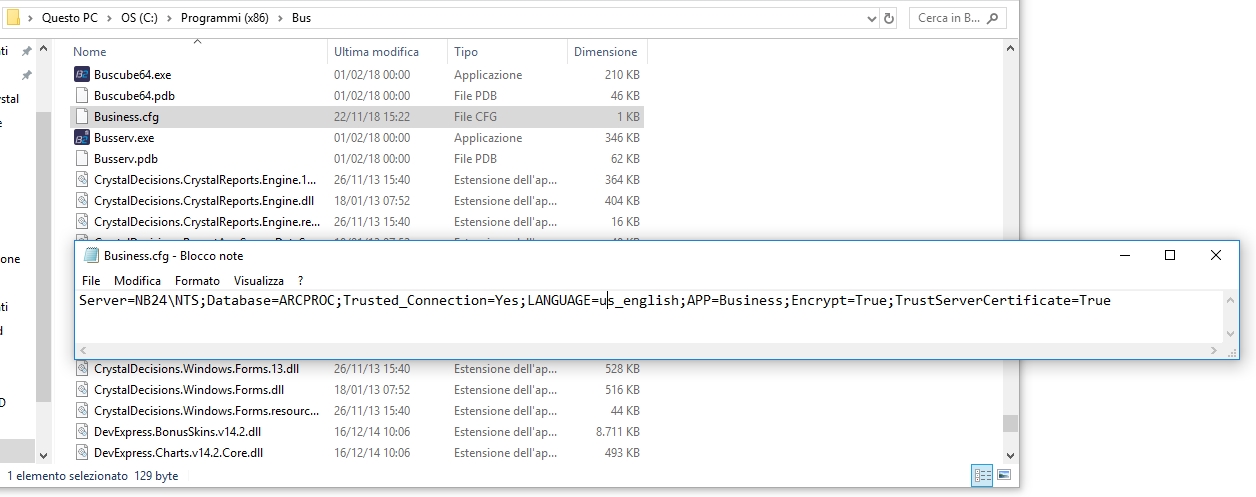This screenshot has width=1256, height=497.
Task: Click Notepad's left scroll arrow
Action: pyautogui.click(x=85, y=350)
